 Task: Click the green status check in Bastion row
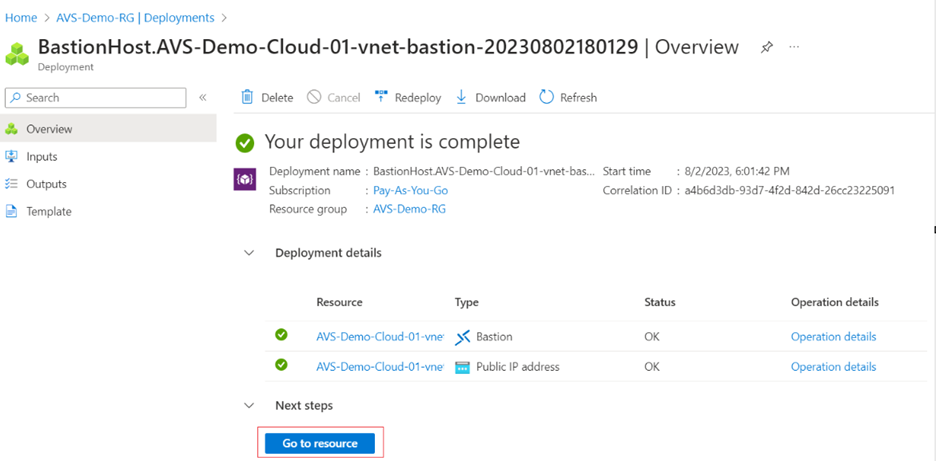coord(281,335)
